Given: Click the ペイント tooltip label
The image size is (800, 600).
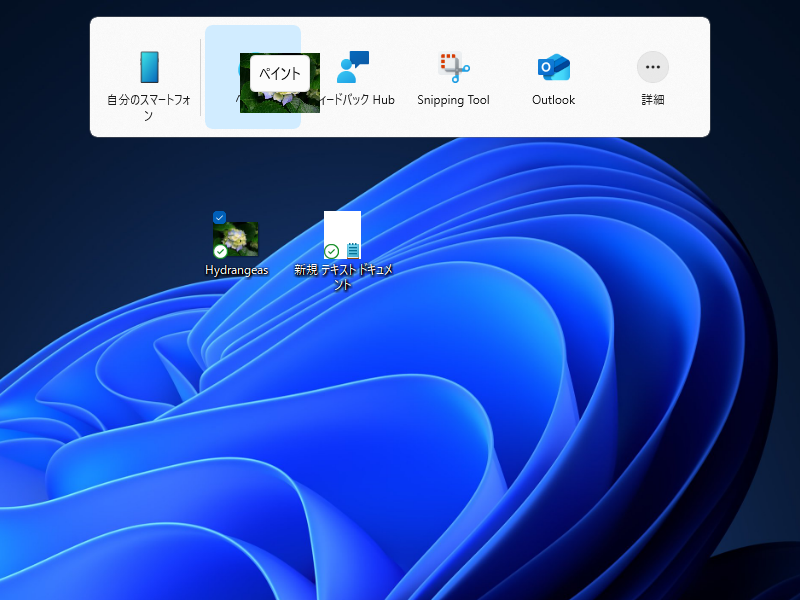Looking at the screenshot, I should click(x=282, y=72).
